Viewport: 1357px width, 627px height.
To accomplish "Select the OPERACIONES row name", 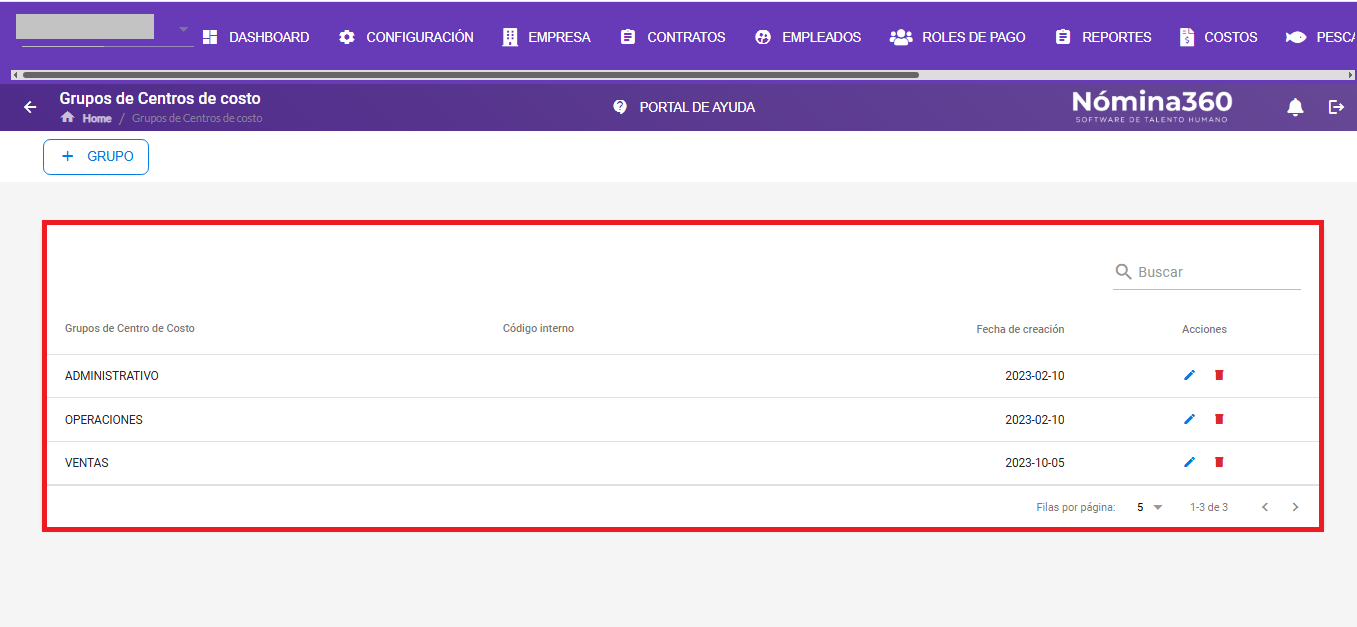I will pos(104,420).
